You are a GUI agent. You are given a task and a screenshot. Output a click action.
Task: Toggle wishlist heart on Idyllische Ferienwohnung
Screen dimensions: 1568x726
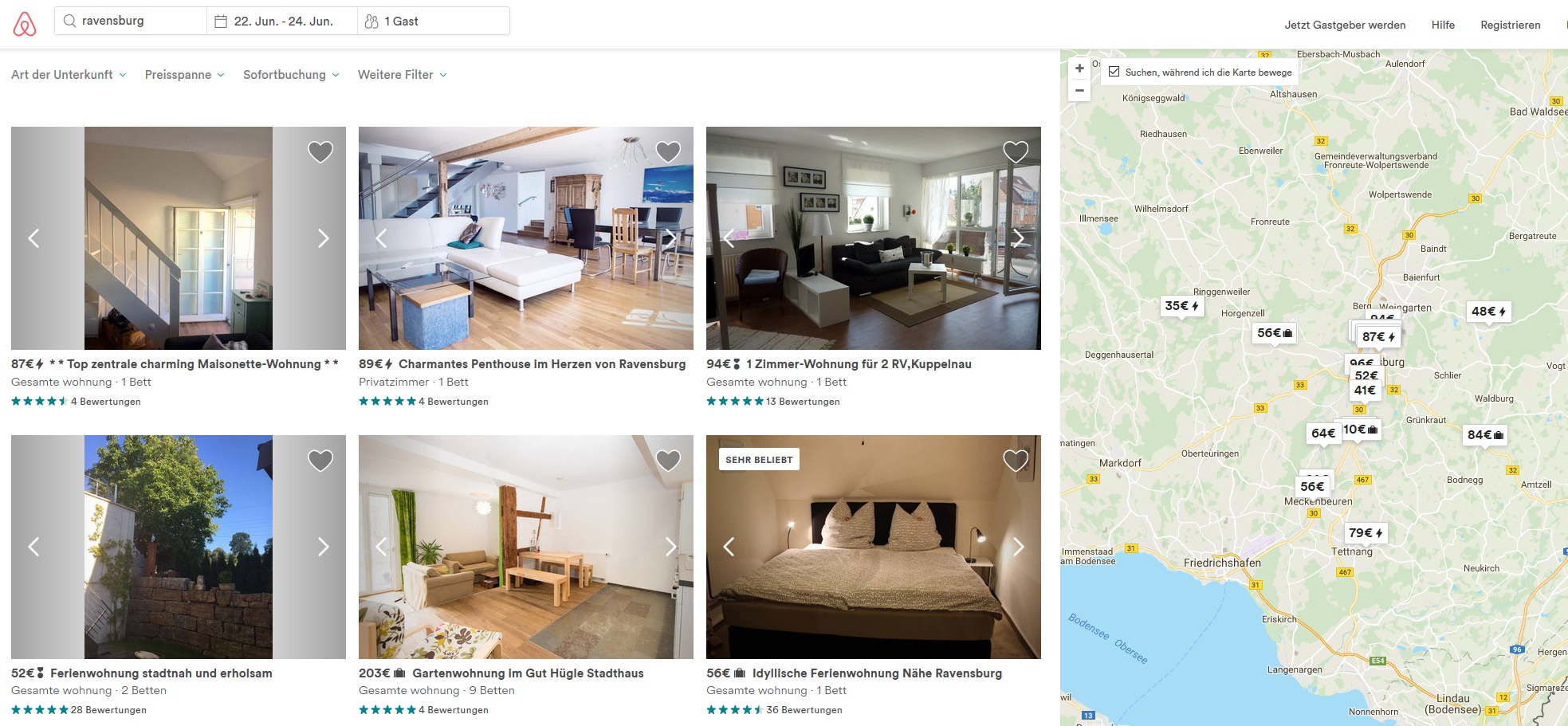1016,460
